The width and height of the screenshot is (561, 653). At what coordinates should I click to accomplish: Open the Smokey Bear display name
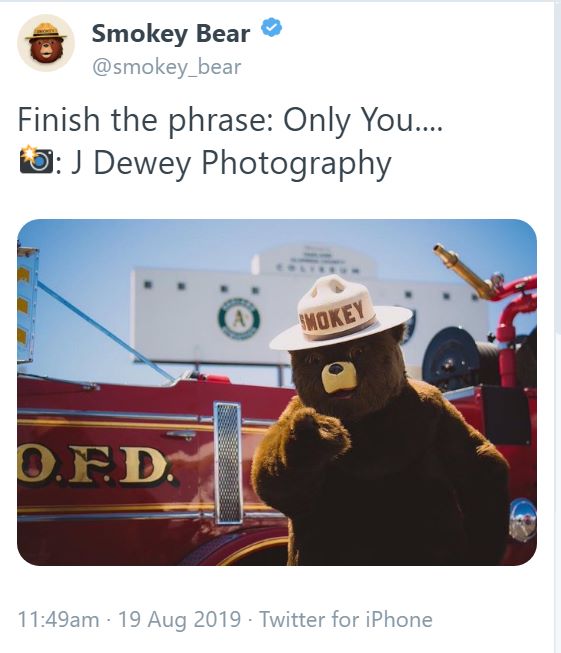pos(171,33)
